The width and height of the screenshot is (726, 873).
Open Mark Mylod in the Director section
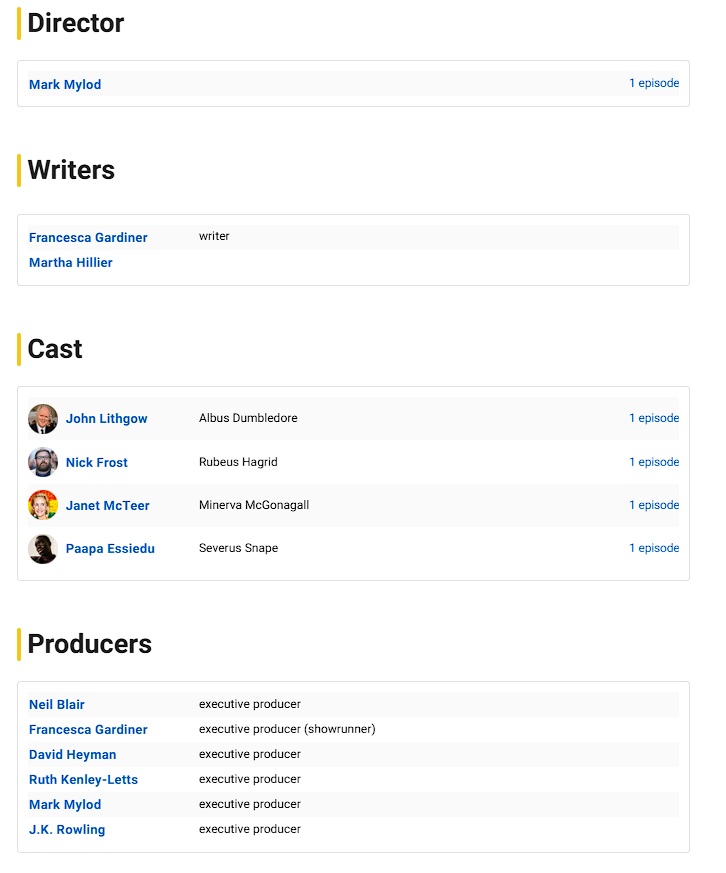pos(65,85)
